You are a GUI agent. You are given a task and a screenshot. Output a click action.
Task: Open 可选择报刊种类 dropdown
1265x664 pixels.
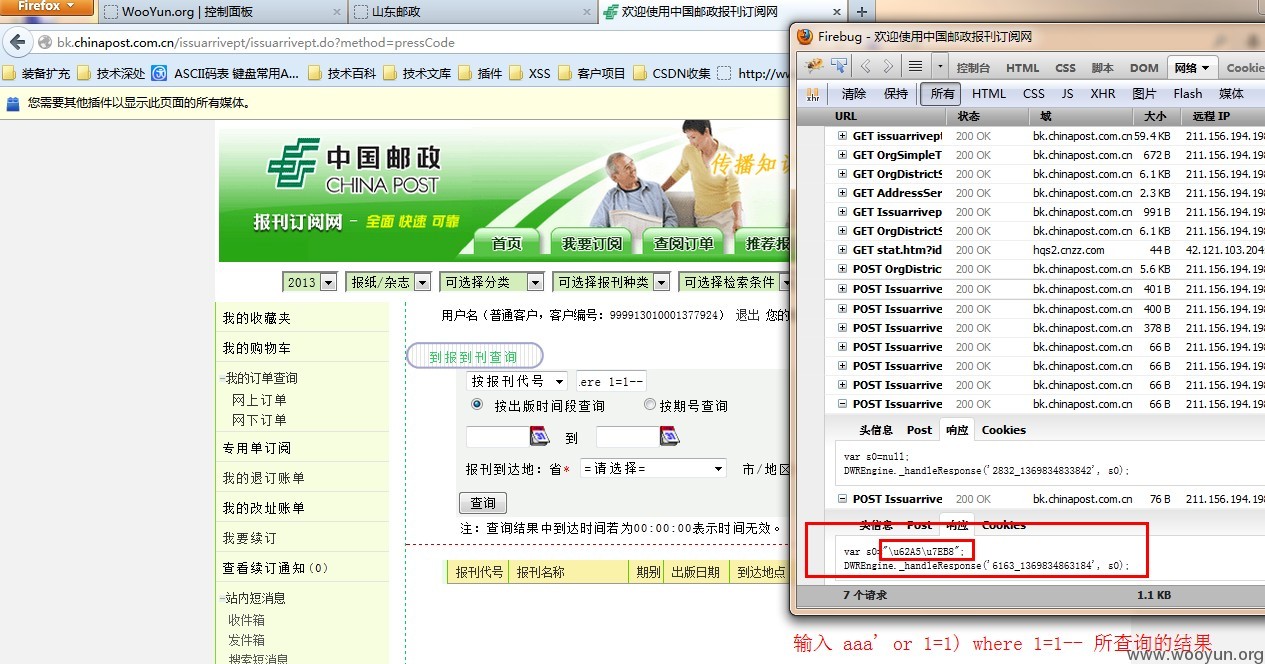click(611, 282)
